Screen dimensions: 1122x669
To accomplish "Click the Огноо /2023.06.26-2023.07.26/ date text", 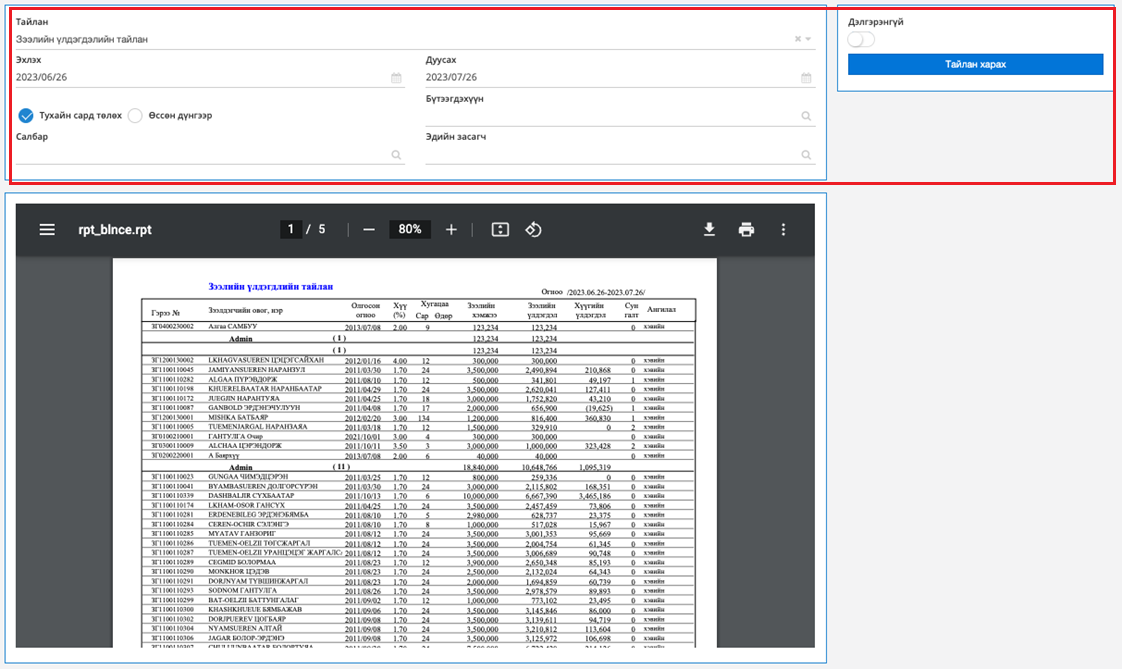I will (x=593, y=292).
